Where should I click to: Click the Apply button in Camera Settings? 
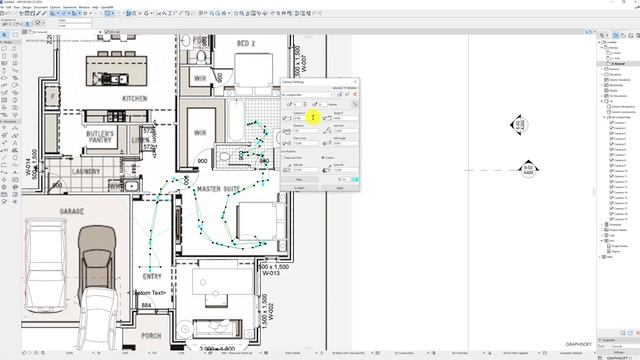pyautogui.click(x=340, y=188)
